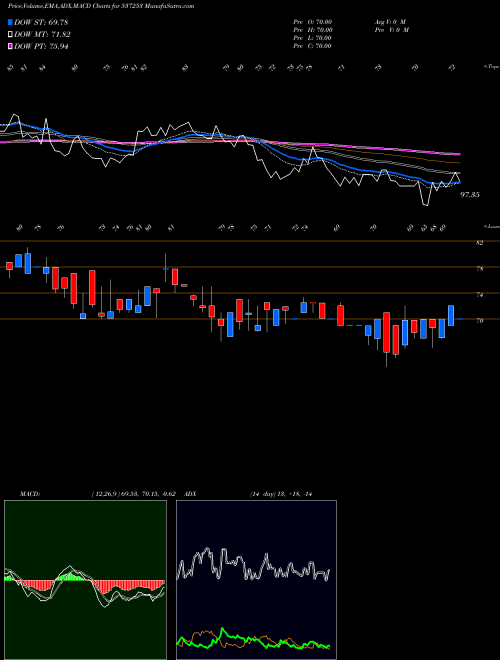Click the 97.85 price label beside the EMA lines
This screenshot has height=660, width=500.
[470, 195]
